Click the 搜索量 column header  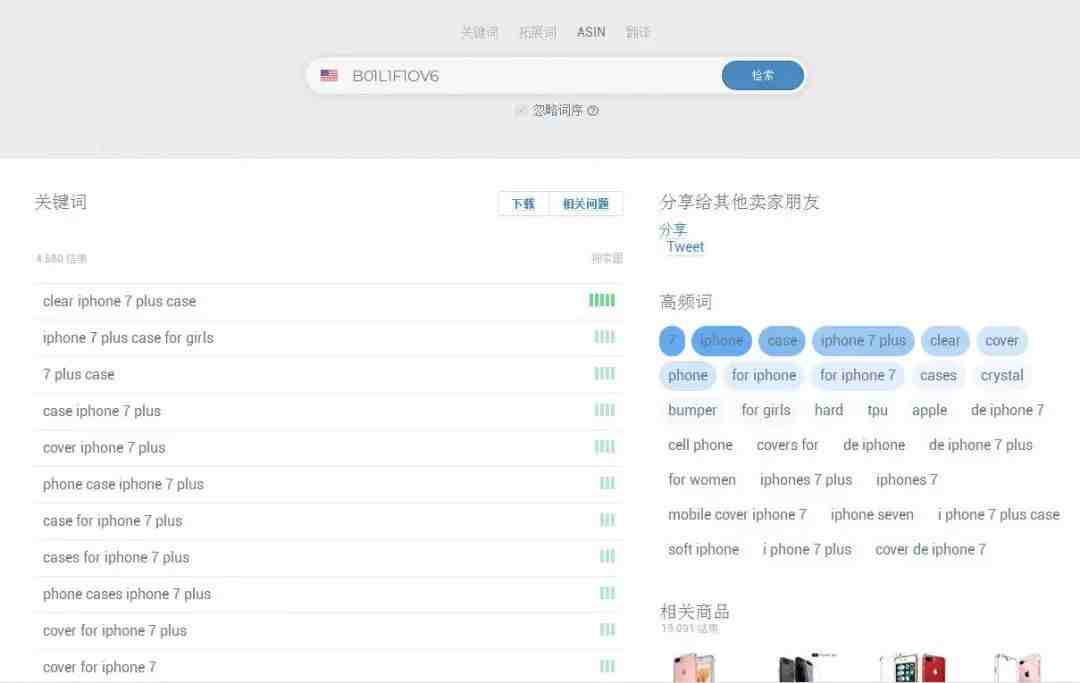(x=607, y=258)
